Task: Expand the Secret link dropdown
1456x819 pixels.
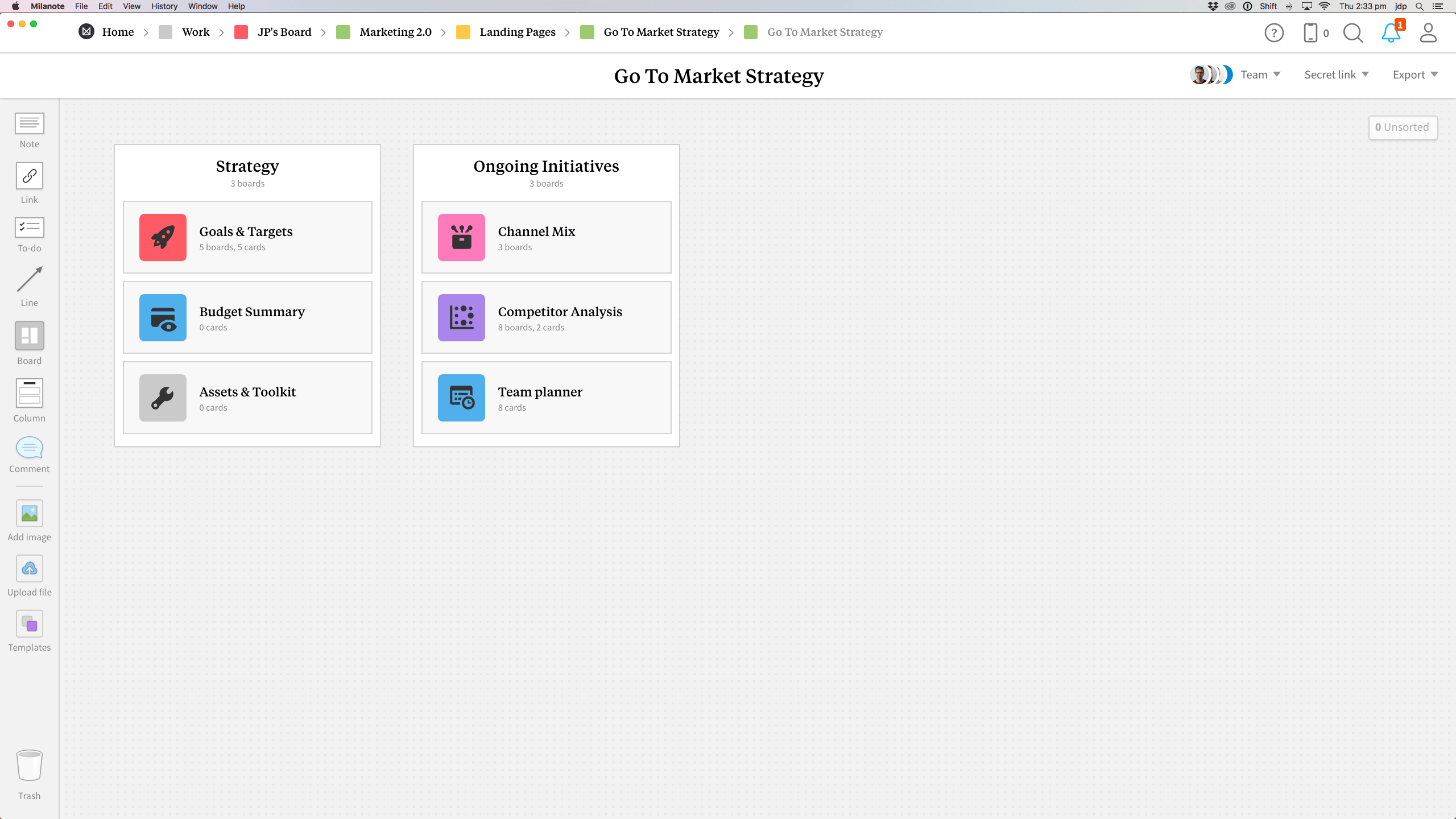Action: pyautogui.click(x=1337, y=74)
